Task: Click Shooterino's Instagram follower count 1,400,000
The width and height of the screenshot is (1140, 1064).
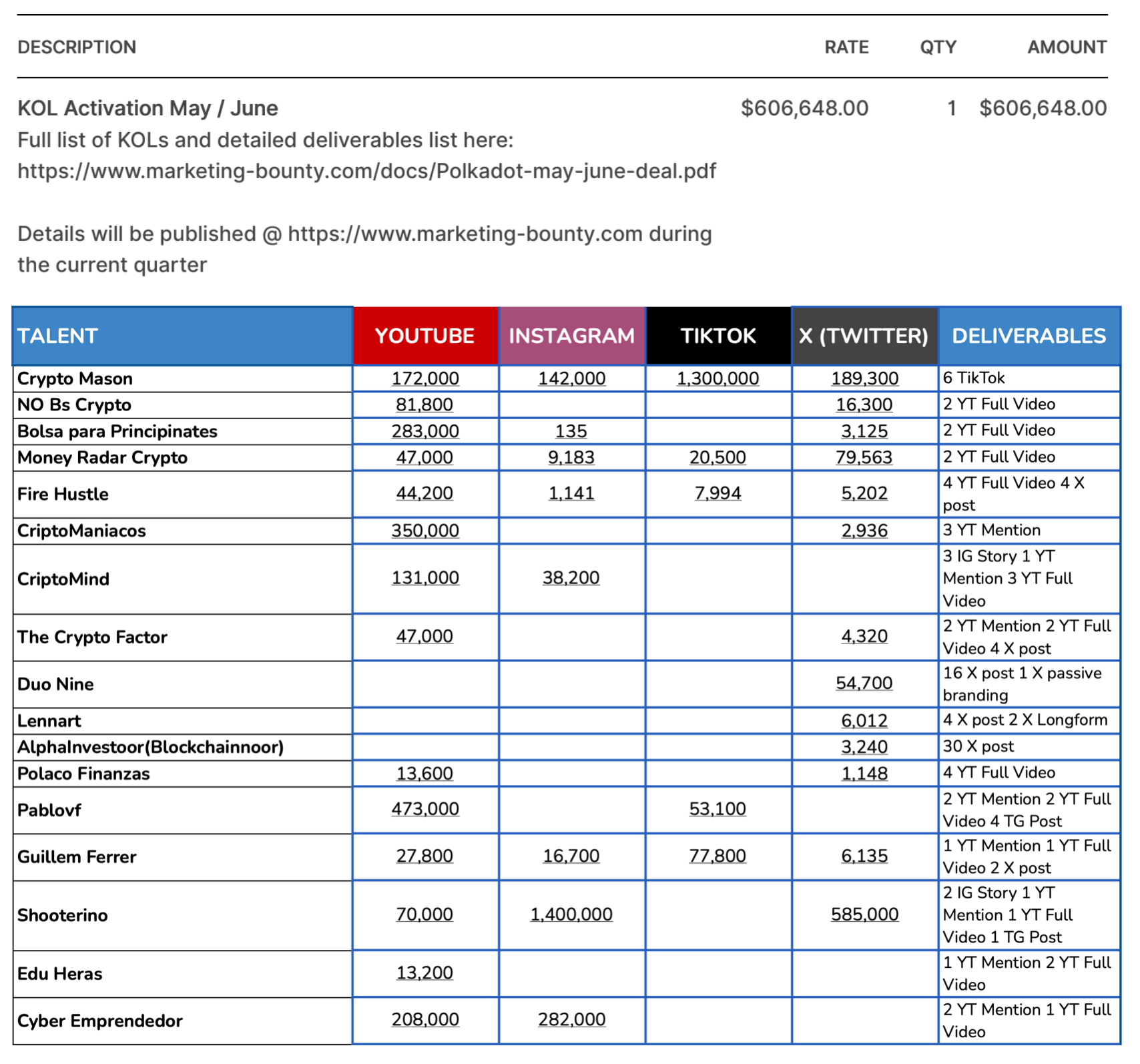Action: tap(571, 914)
